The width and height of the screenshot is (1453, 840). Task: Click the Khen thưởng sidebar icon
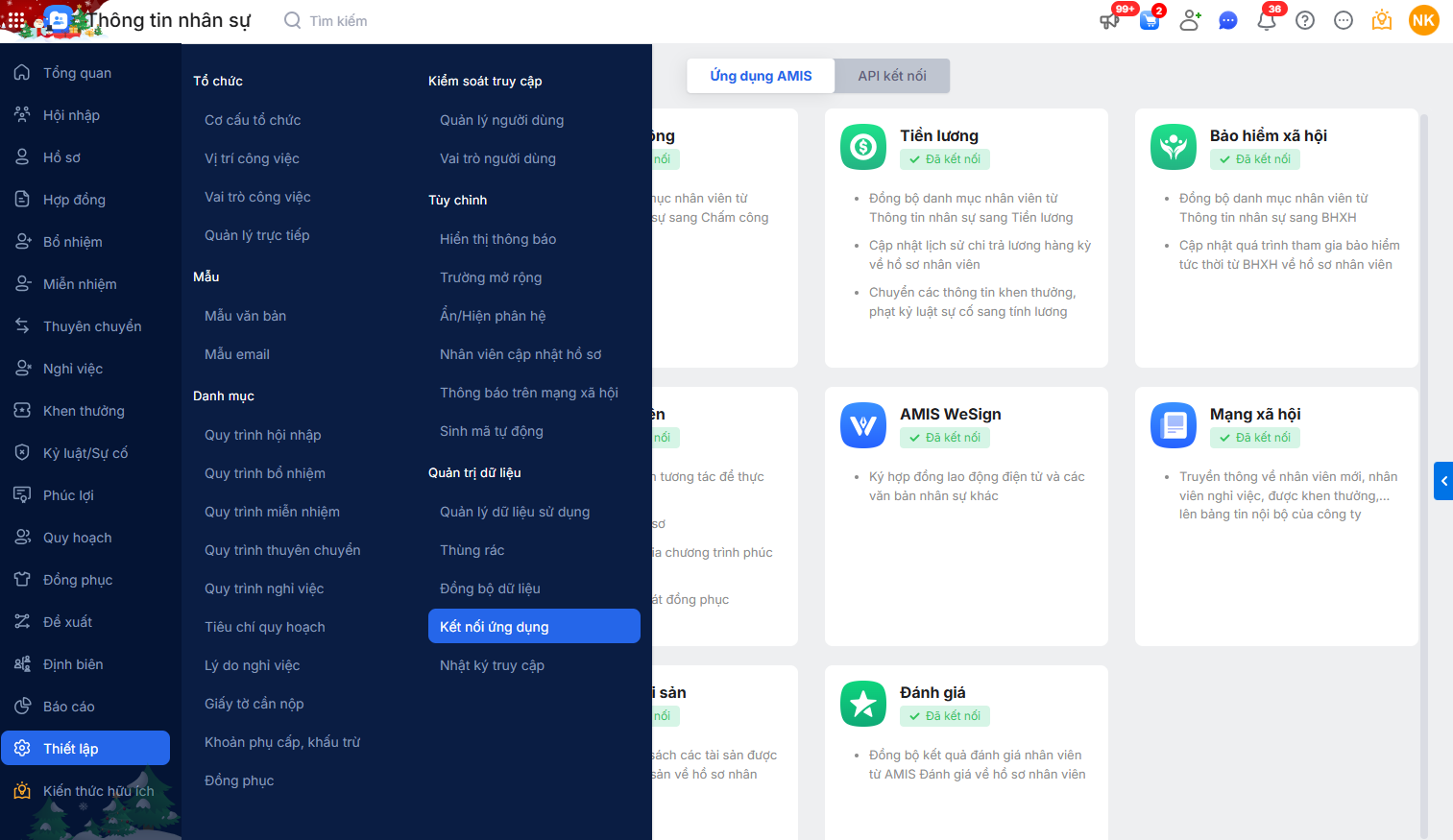pyautogui.click(x=23, y=411)
